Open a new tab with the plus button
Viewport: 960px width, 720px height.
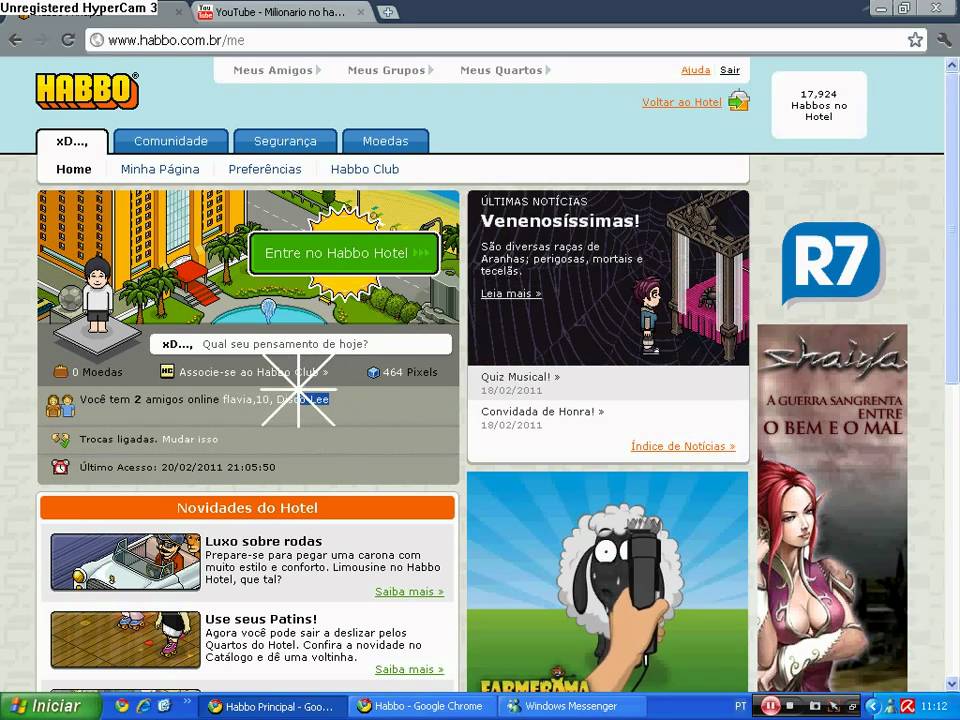(x=388, y=12)
